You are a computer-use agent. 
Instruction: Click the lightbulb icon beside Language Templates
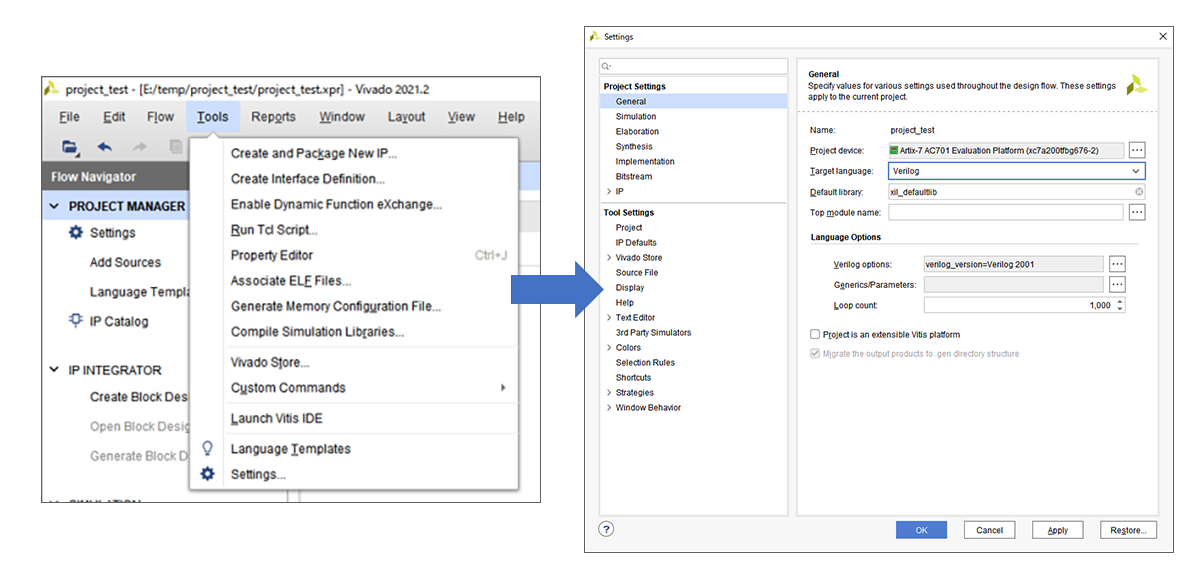coord(208,449)
